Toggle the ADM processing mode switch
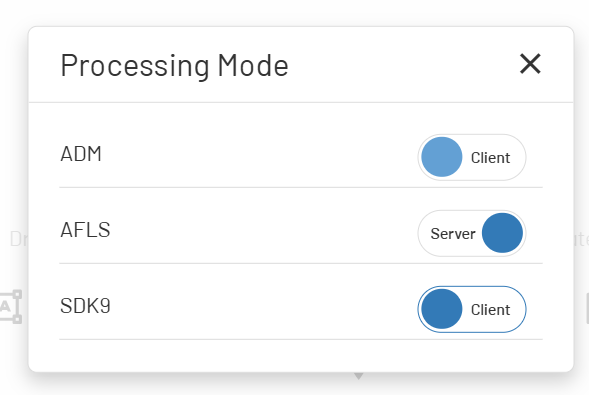589x395 pixels. (x=472, y=157)
